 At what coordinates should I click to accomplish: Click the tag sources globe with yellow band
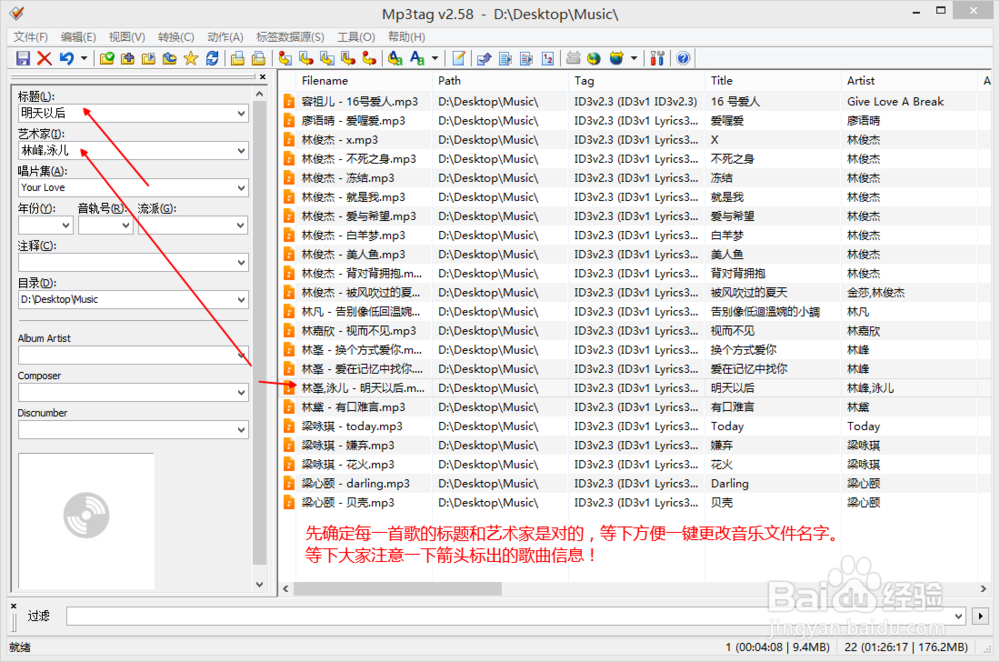coord(616,59)
